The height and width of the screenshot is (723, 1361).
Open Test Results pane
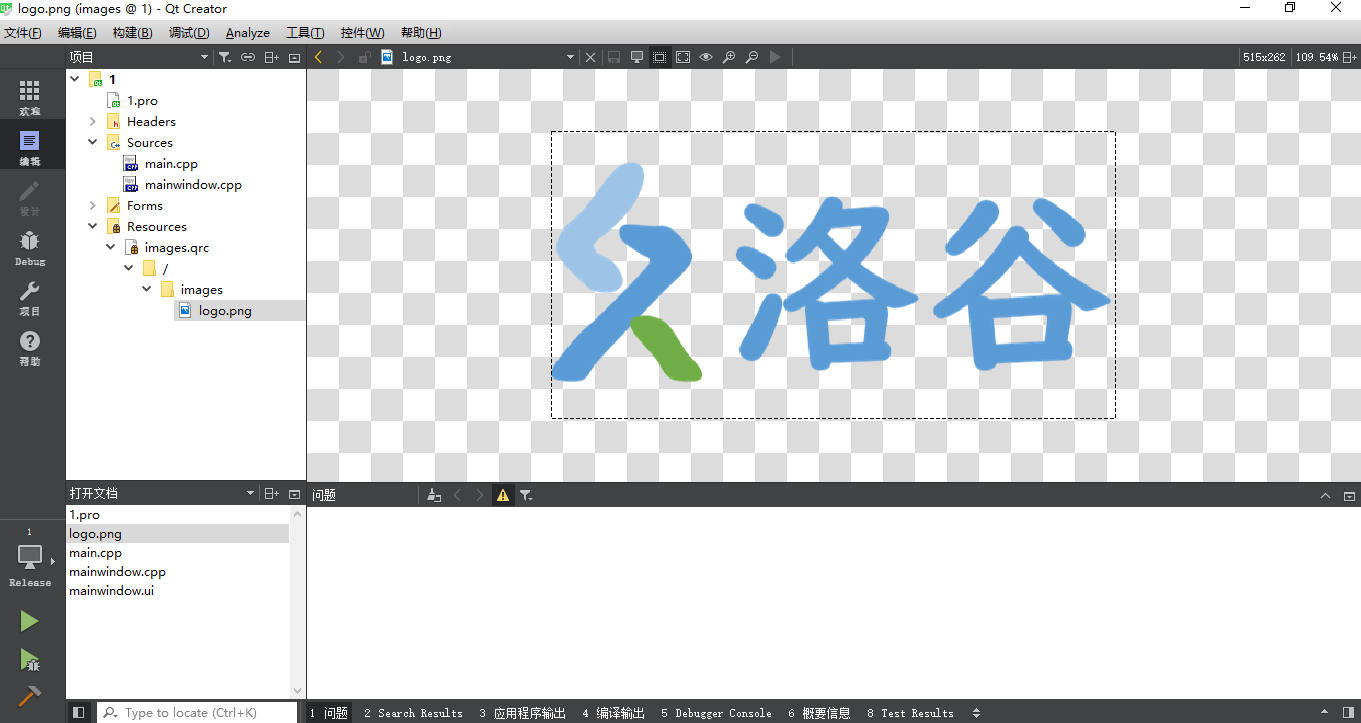(x=910, y=713)
